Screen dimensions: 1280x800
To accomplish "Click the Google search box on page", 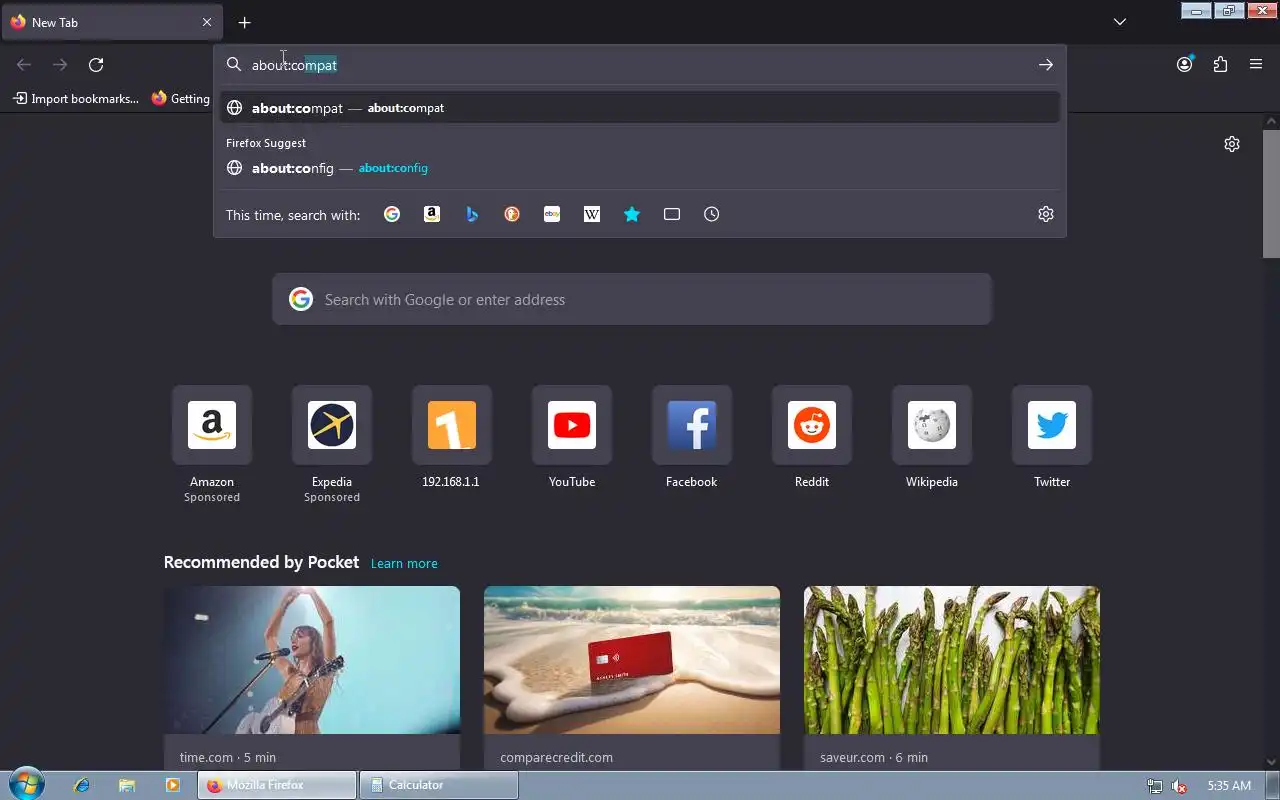I will click(632, 299).
